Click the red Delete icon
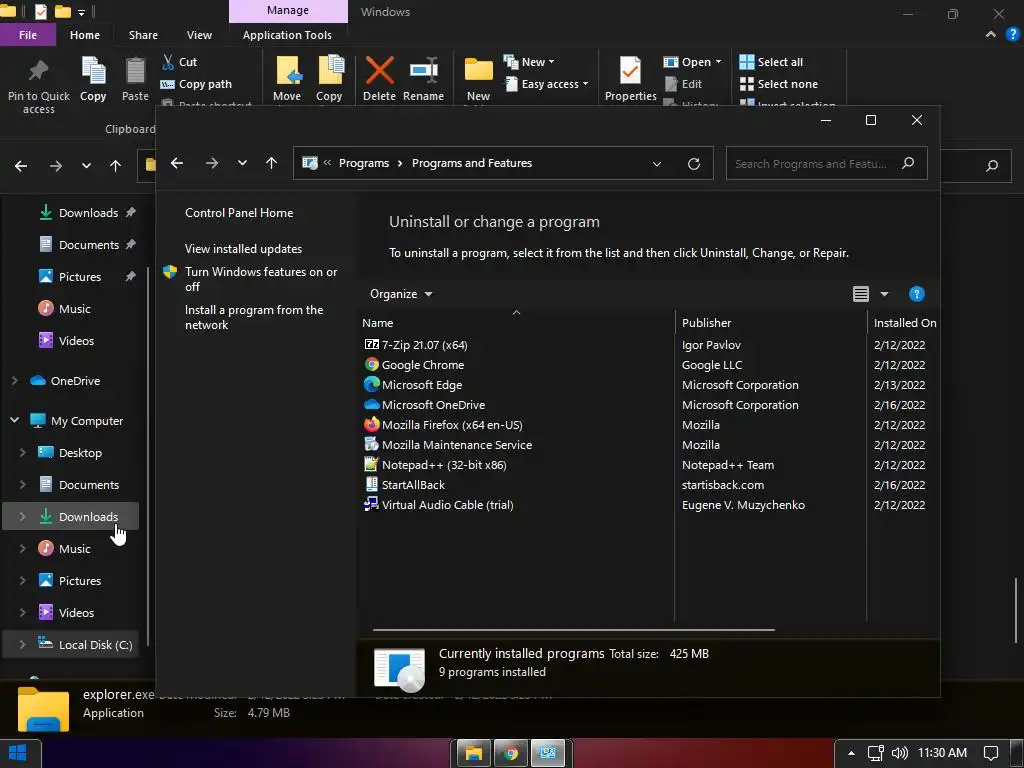 379,71
